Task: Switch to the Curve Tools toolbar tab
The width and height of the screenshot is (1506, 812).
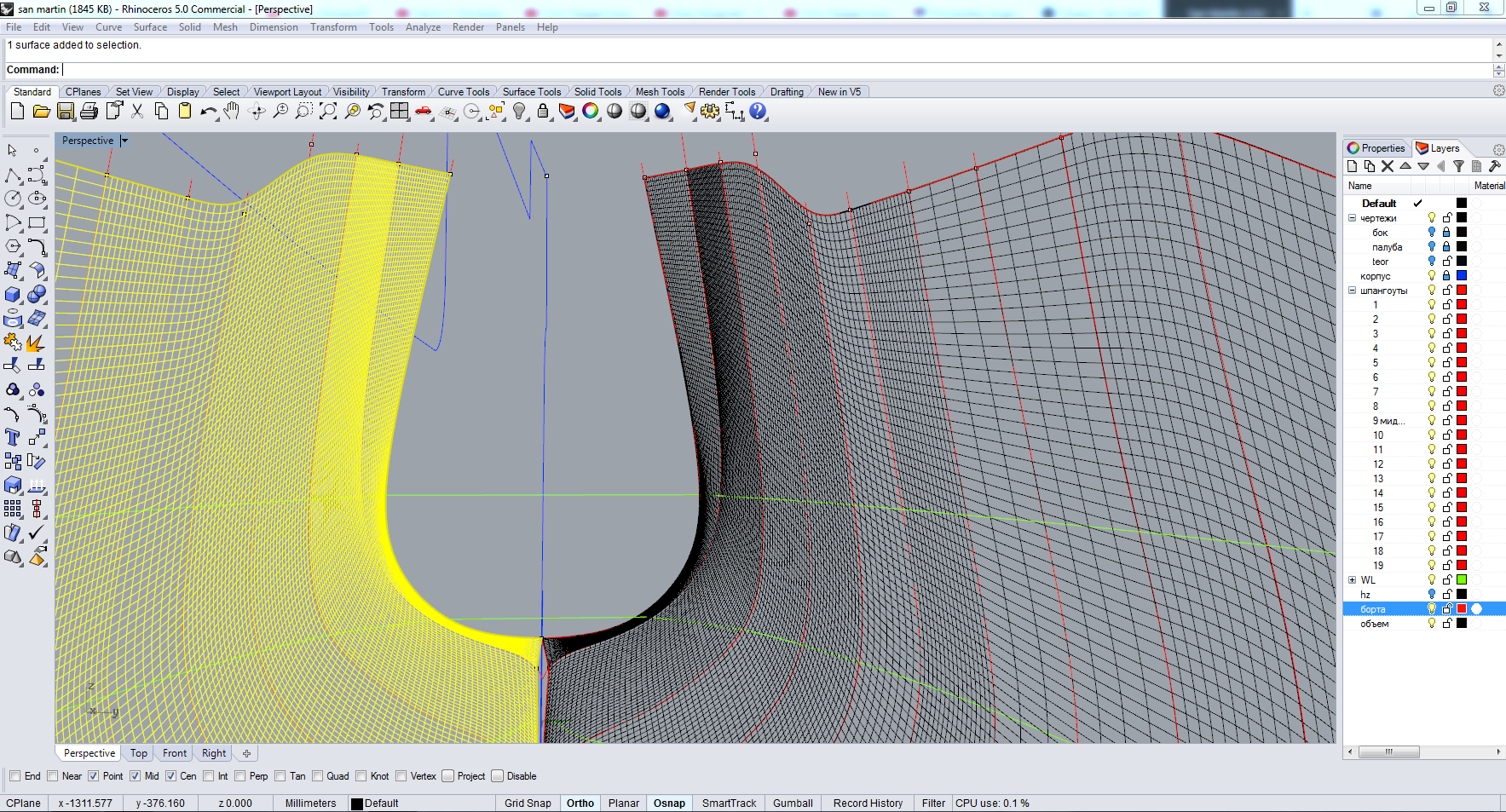Action: click(x=463, y=92)
